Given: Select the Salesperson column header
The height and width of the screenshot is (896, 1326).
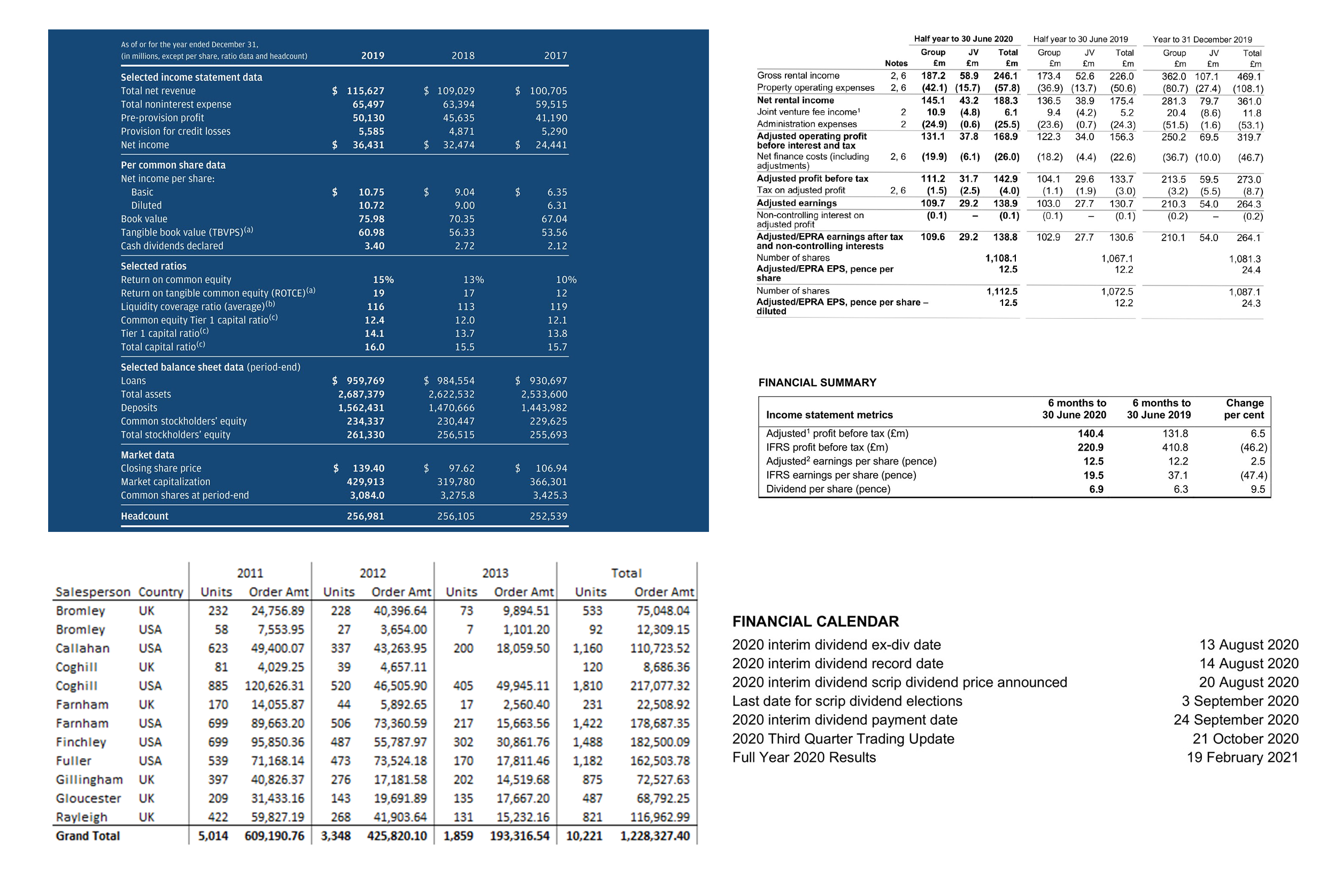Looking at the screenshot, I should pyautogui.click(x=93, y=592).
